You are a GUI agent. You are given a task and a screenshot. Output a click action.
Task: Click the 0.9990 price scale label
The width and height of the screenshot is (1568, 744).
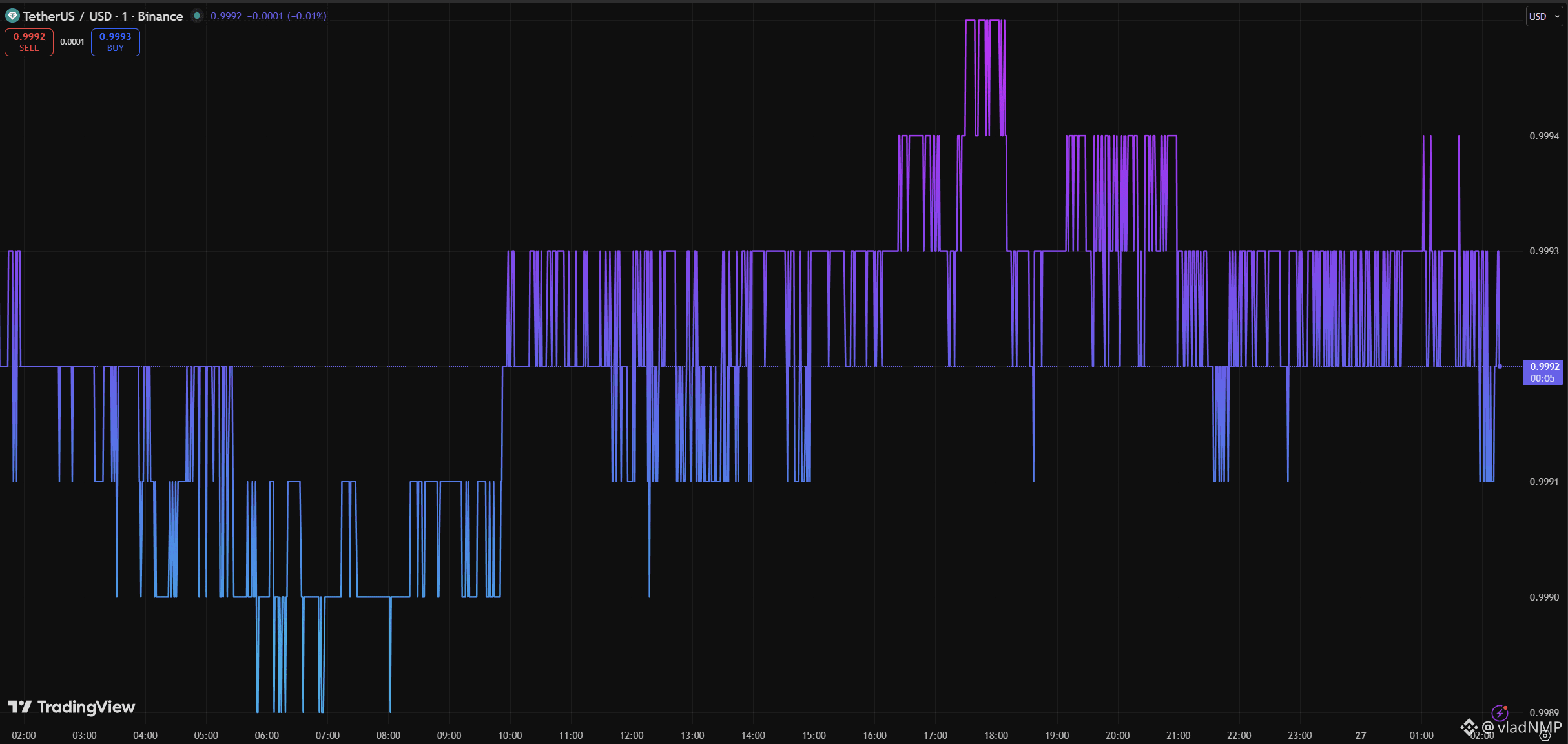pyautogui.click(x=1543, y=597)
